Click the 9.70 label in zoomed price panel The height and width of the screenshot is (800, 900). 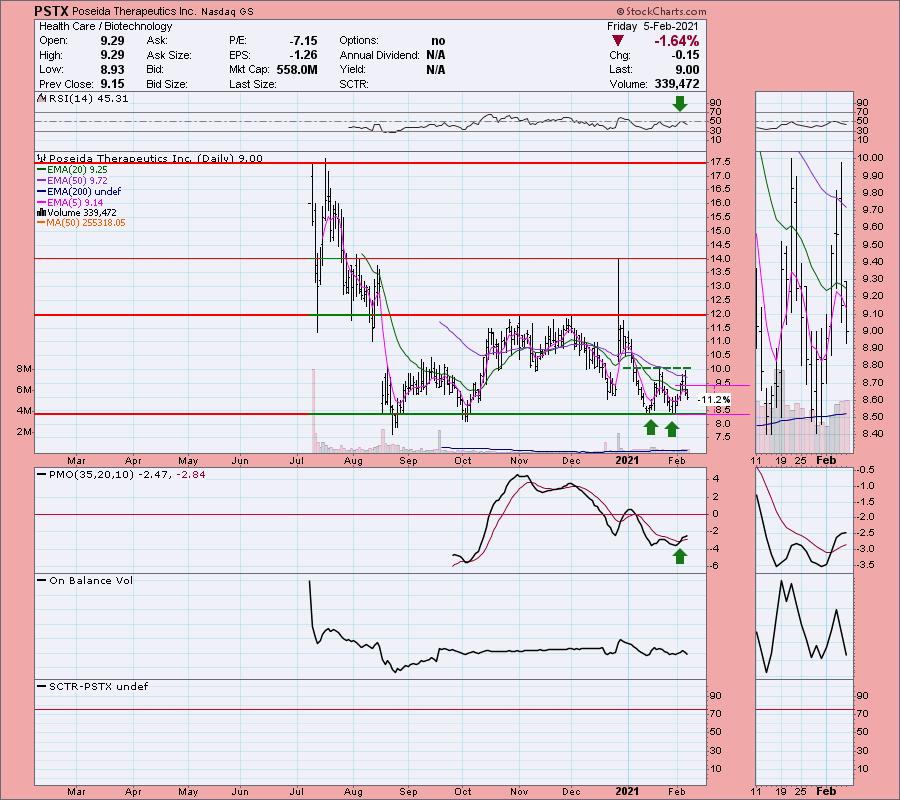pos(869,210)
